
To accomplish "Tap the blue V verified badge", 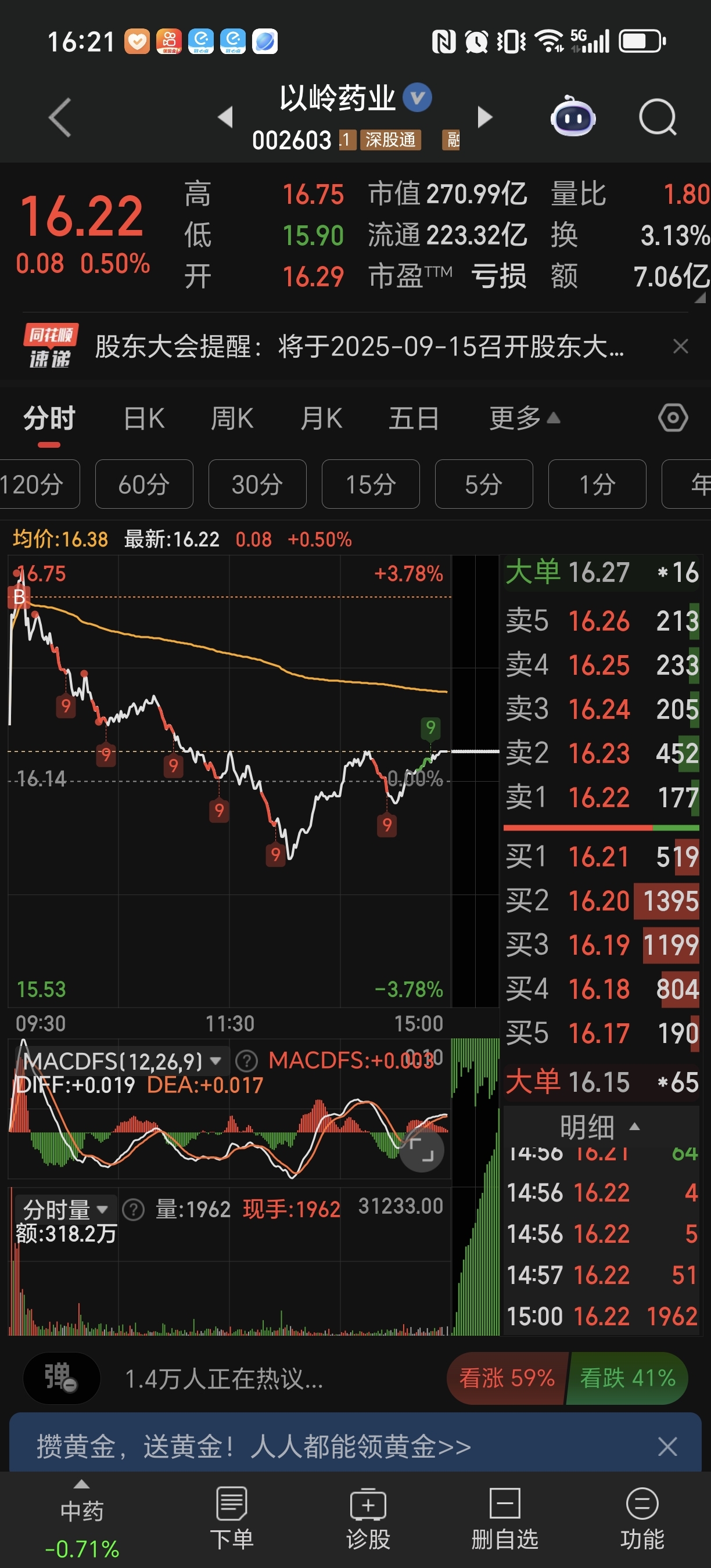I will click(x=418, y=98).
